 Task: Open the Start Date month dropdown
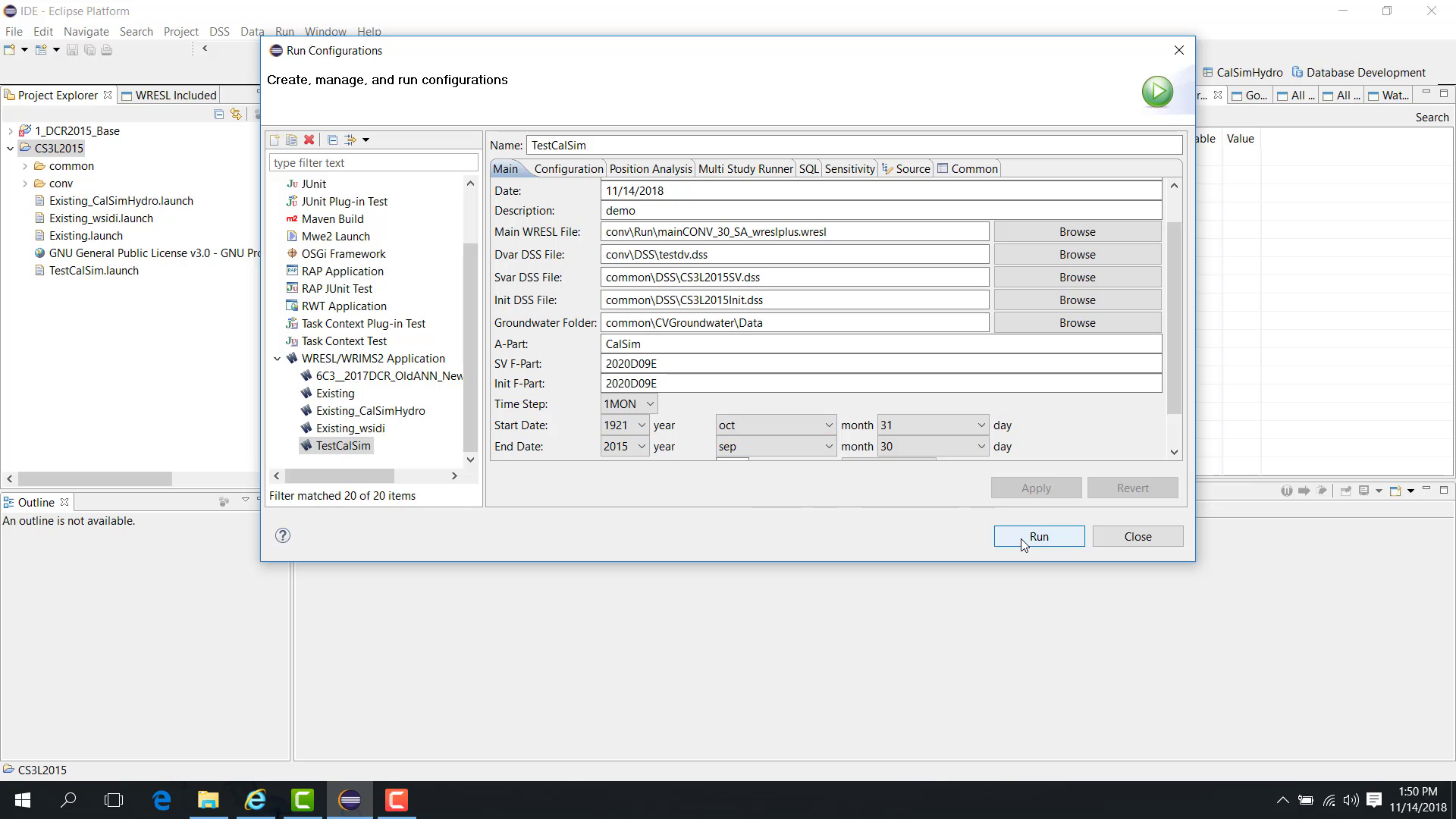click(775, 425)
